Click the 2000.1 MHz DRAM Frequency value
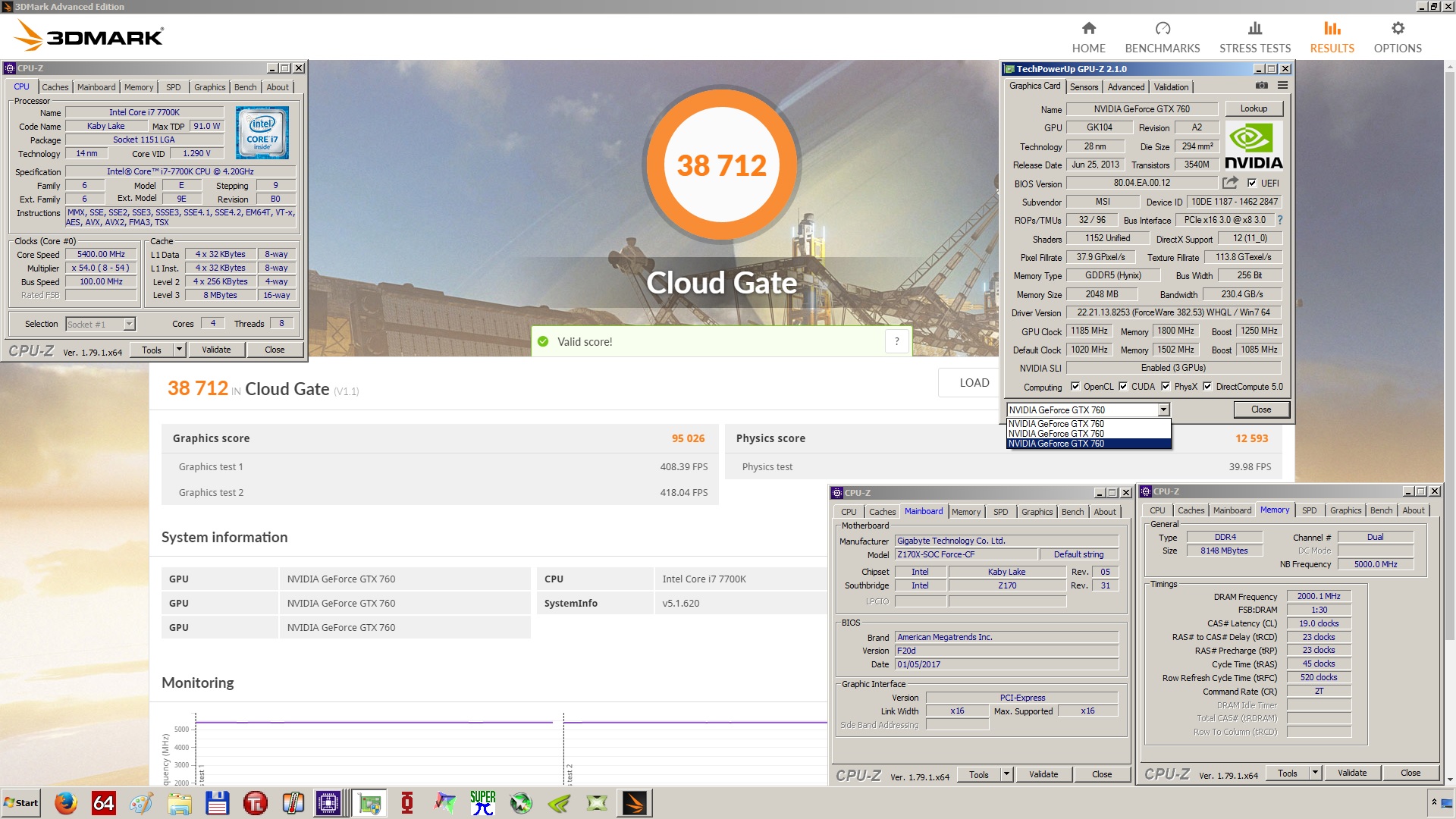1456x819 pixels. click(1319, 596)
